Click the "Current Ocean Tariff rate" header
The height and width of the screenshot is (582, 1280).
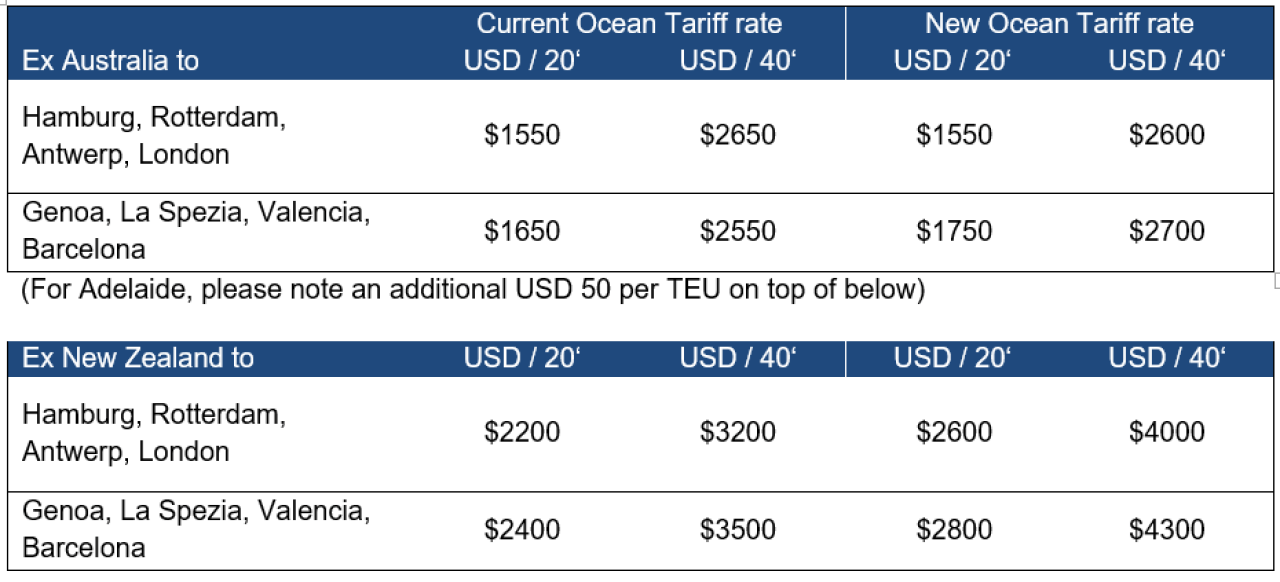[x=629, y=23]
